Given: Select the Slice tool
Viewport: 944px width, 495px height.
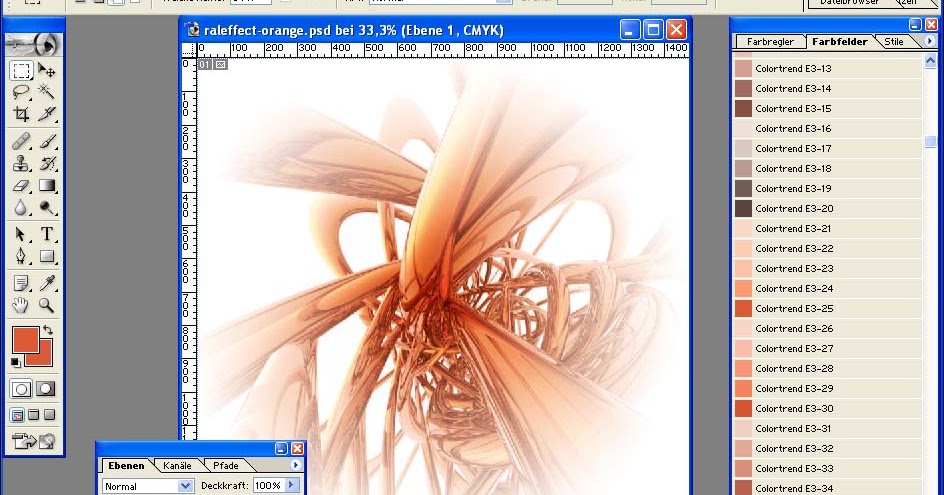Looking at the screenshot, I should (x=46, y=114).
